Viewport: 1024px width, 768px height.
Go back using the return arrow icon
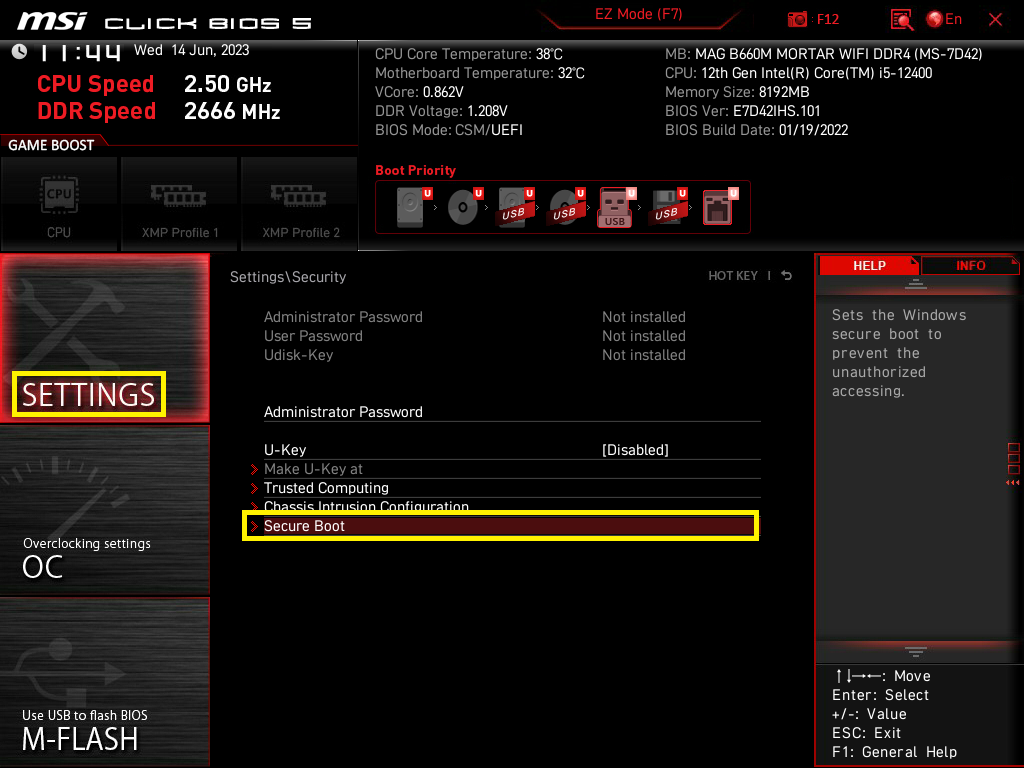[786, 276]
